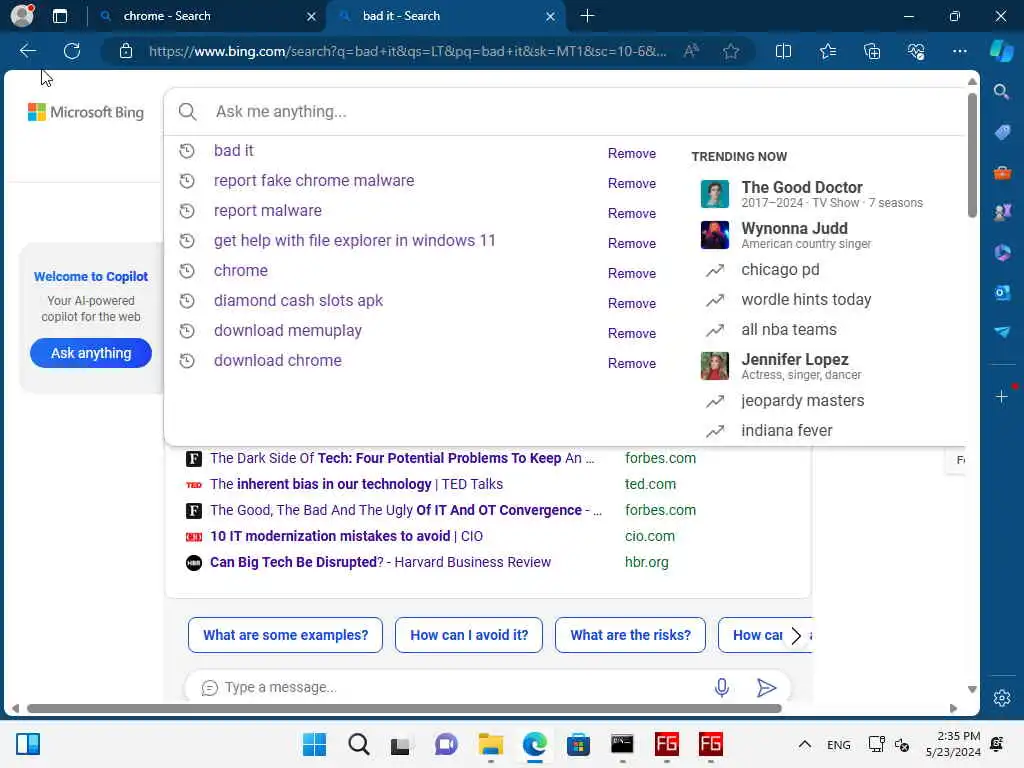
Task: Open trending 'Jennifer Lopez' entry
Action: tap(782, 366)
